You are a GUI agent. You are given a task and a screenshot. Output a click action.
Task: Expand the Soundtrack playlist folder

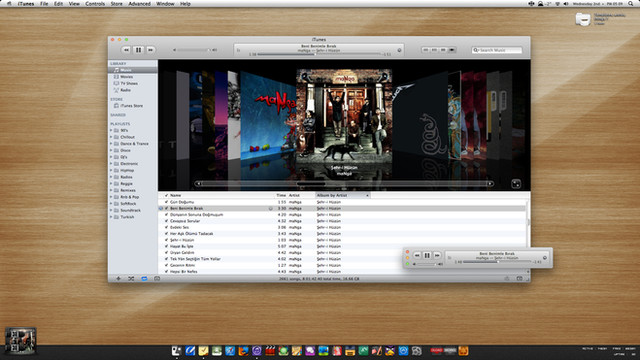(x=111, y=210)
